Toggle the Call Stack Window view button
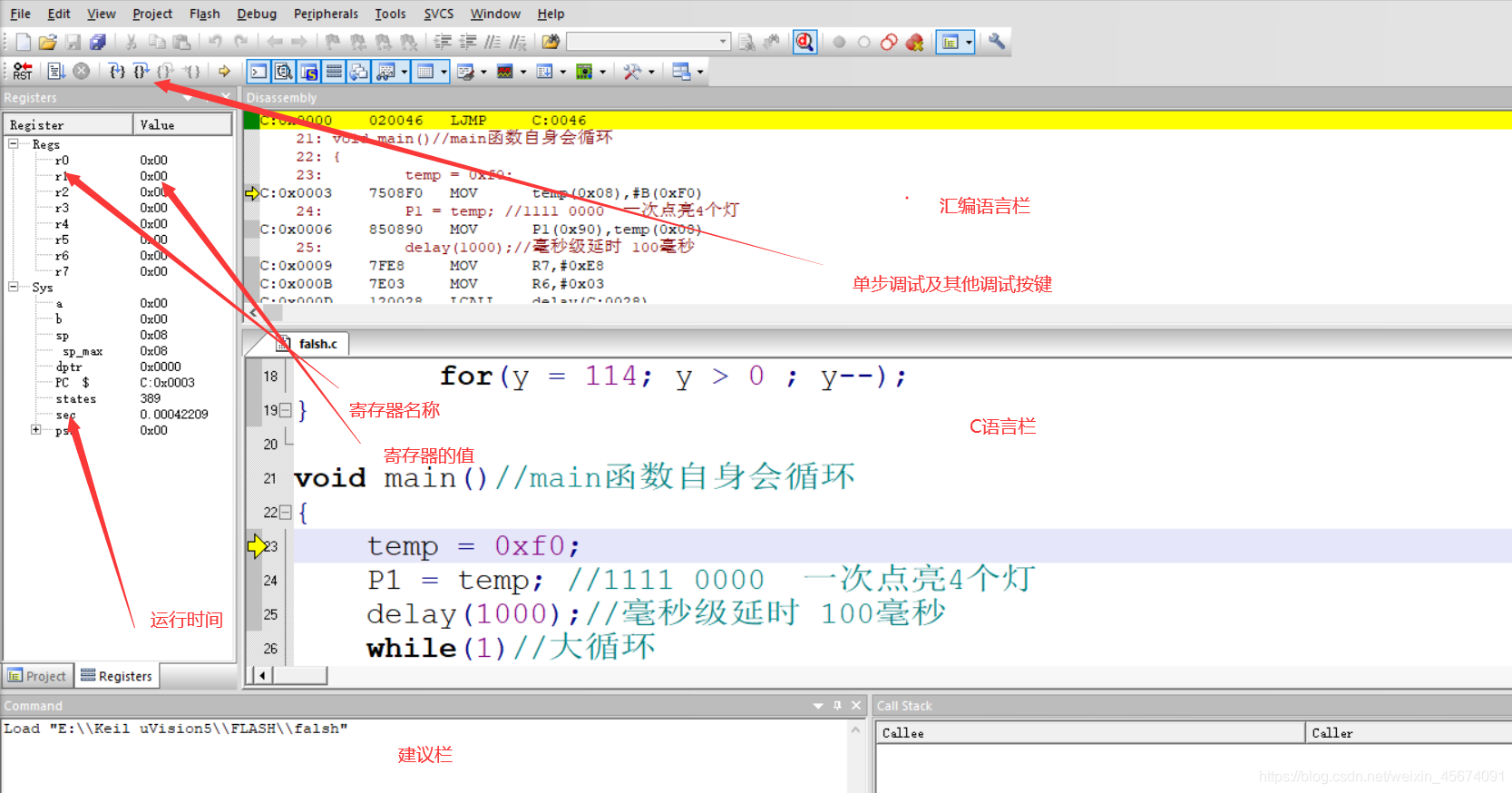 (359, 72)
